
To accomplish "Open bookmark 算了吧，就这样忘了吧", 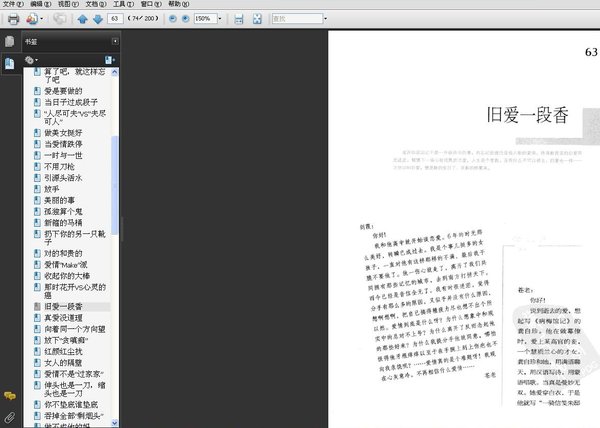I will [75, 75].
